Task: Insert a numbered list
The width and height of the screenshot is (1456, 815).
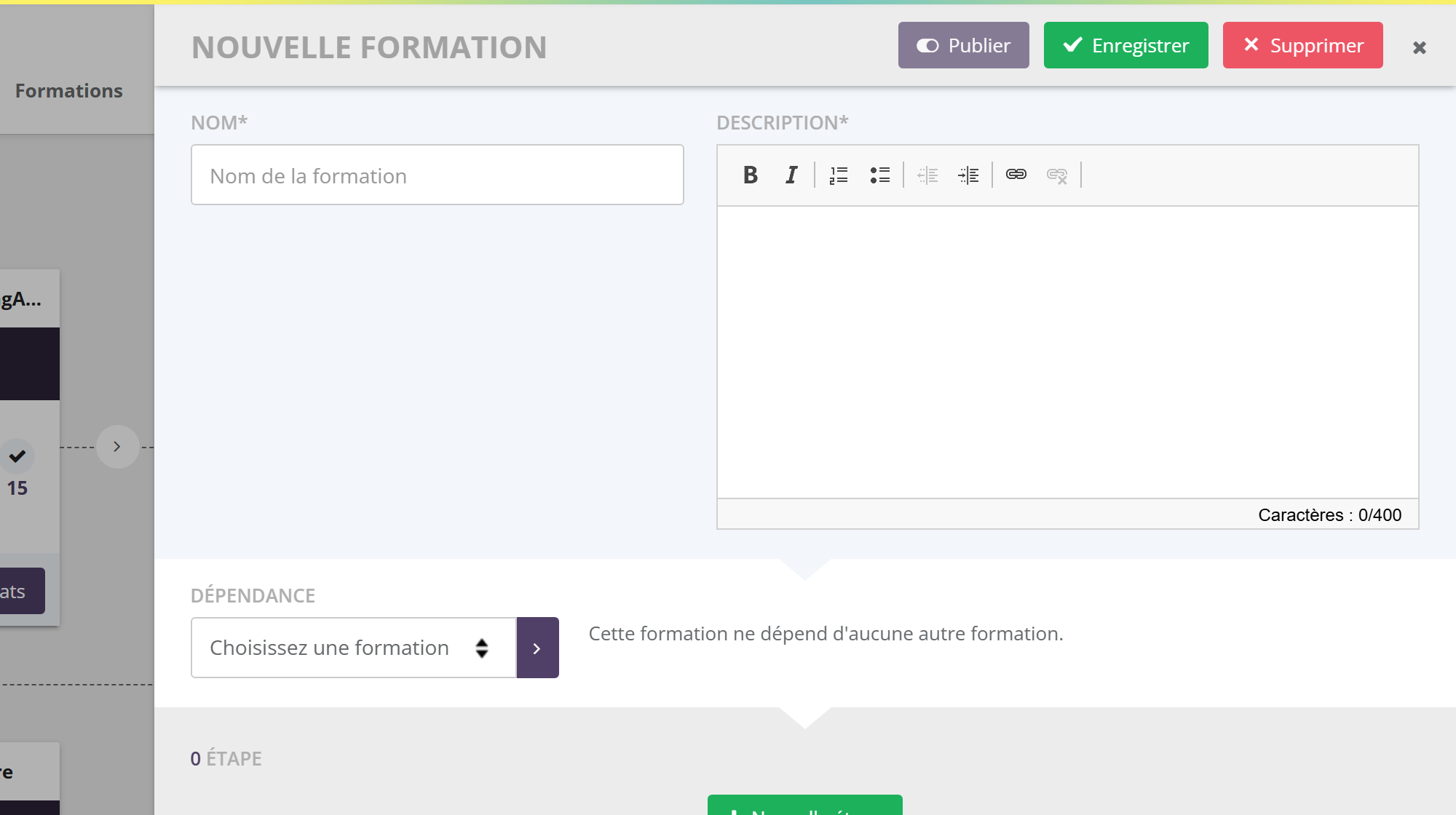Action: (839, 175)
